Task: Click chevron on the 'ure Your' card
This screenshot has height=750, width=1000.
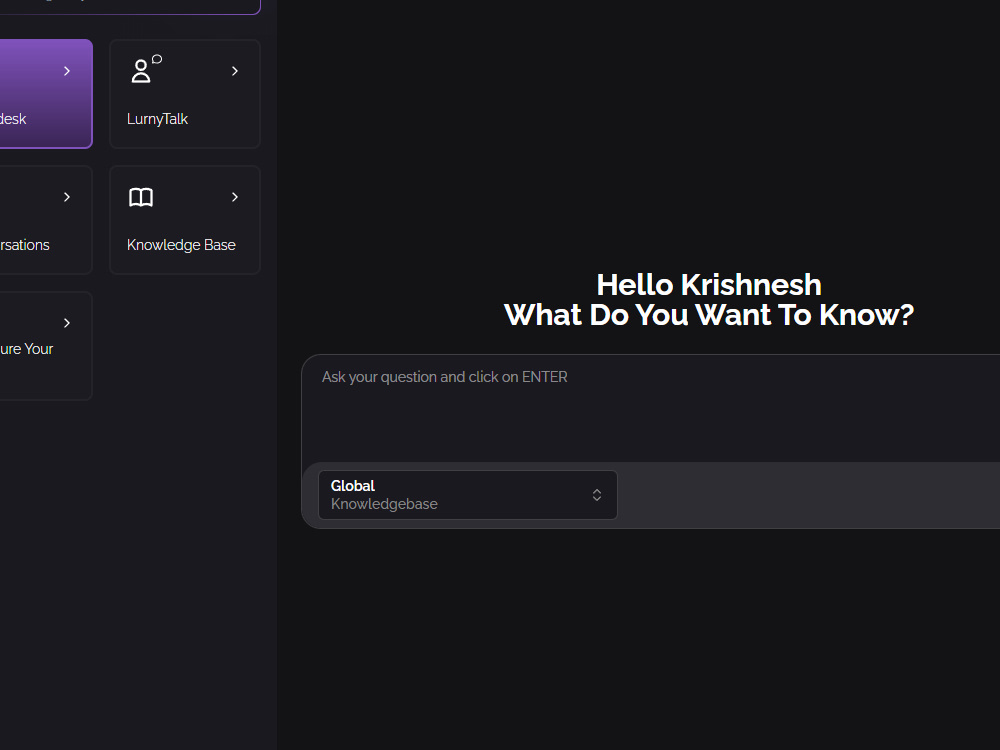Action: tap(67, 323)
